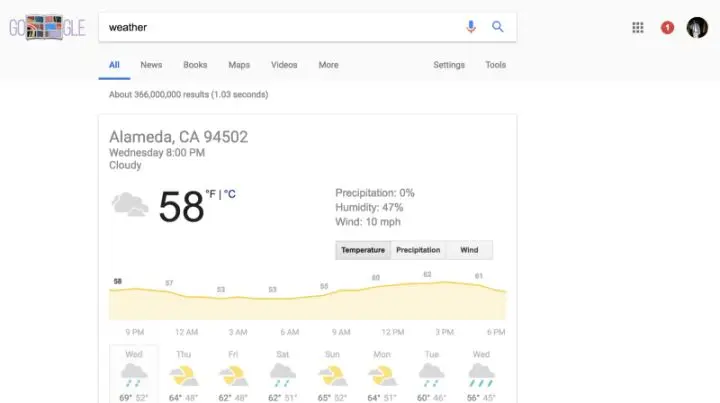The width and height of the screenshot is (720, 403).
Task: Open the red notifications badge
Action: click(x=667, y=28)
